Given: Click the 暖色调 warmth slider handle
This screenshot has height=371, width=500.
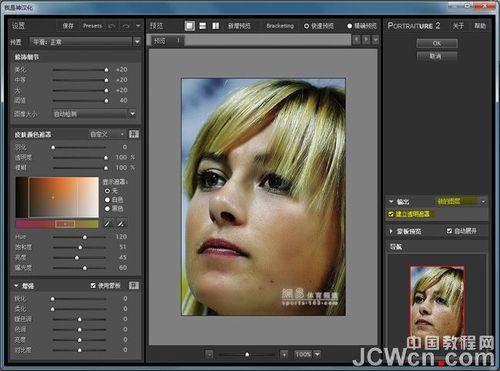Looking at the screenshot, I should point(79,319).
